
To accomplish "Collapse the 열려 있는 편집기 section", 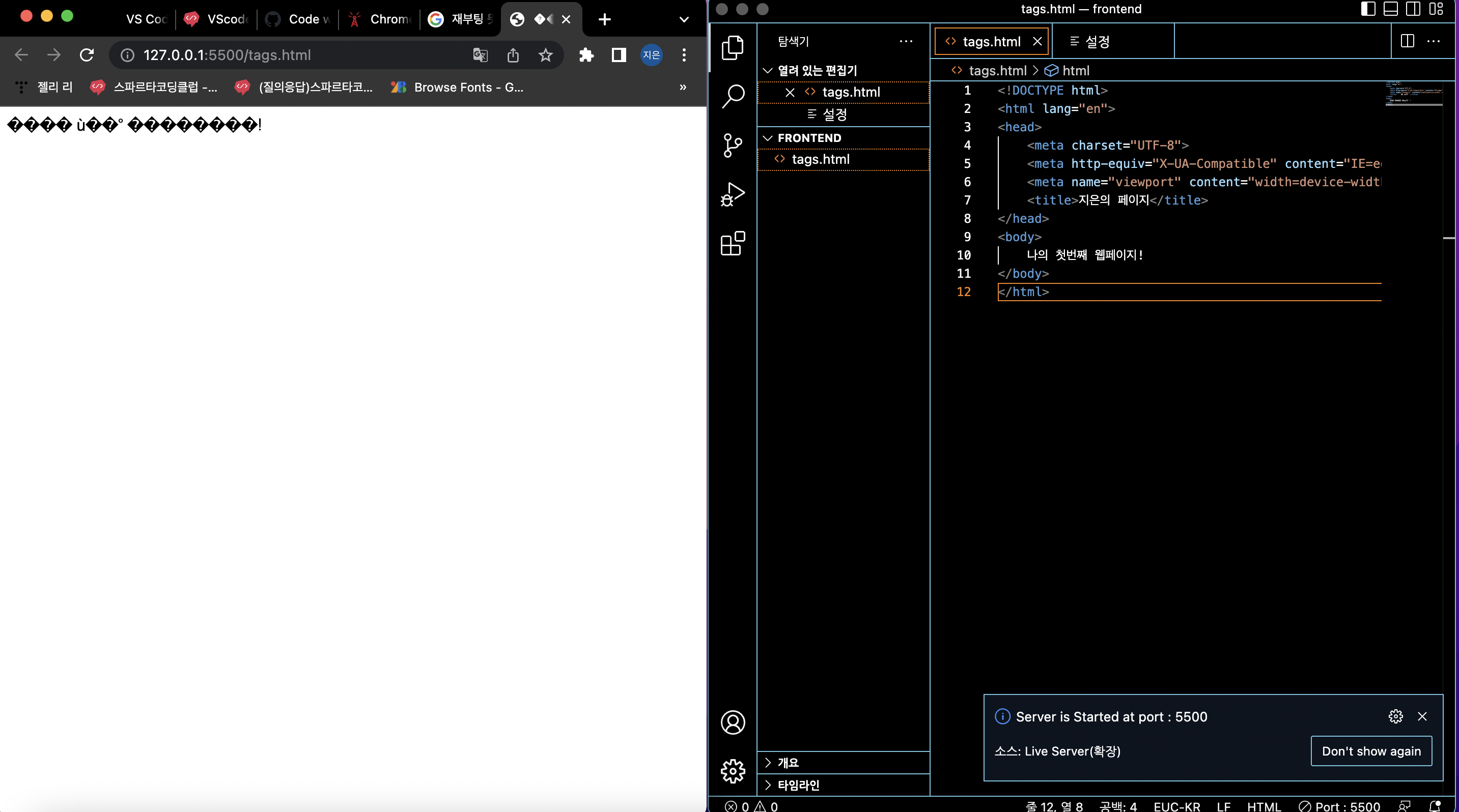I will [843, 70].
